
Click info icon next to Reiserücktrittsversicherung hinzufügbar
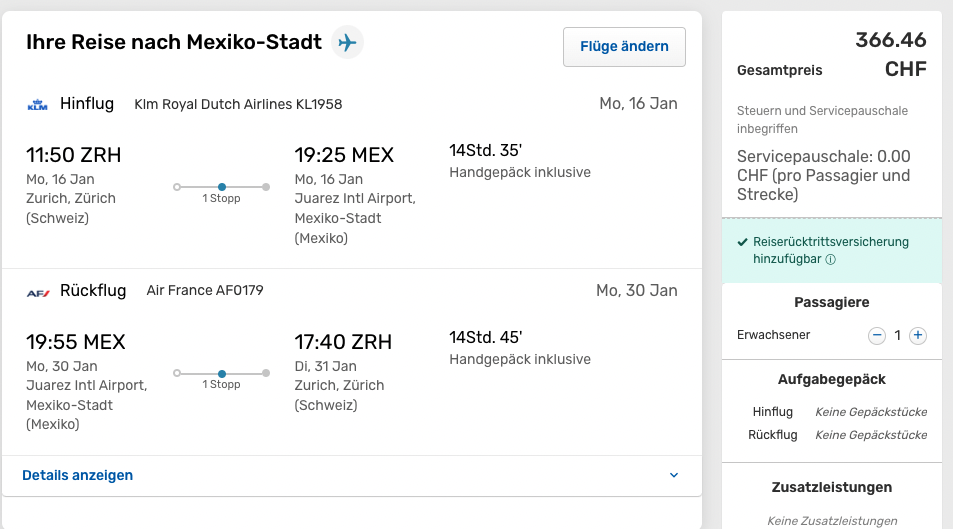click(831, 259)
